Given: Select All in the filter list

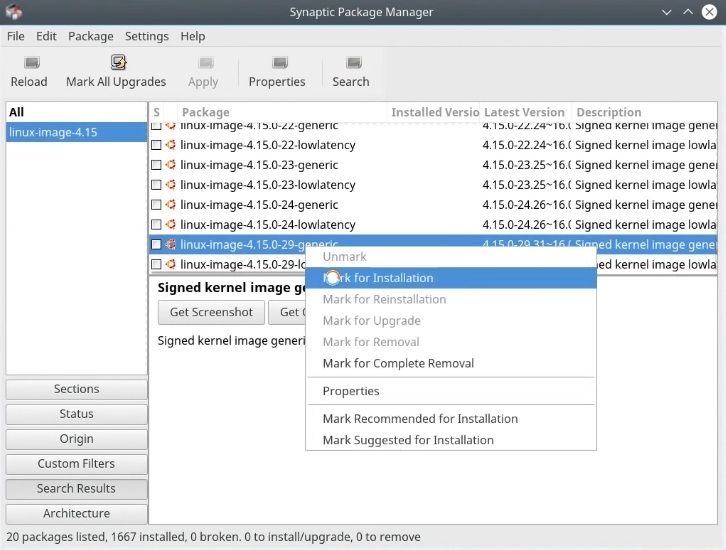Looking at the screenshot, I should (76, 112).
